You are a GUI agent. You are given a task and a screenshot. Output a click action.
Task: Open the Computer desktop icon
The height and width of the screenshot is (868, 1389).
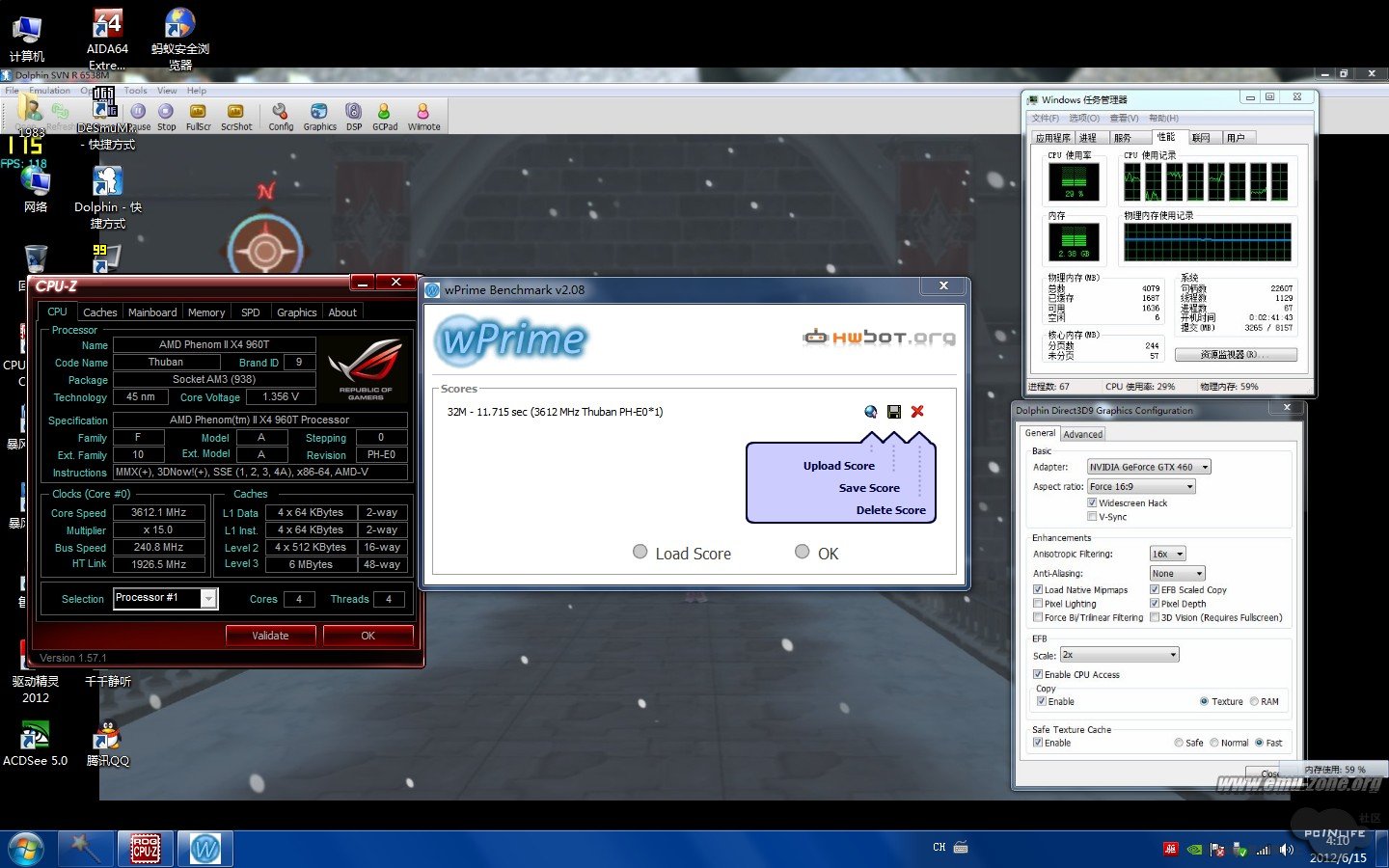[26, 39]
